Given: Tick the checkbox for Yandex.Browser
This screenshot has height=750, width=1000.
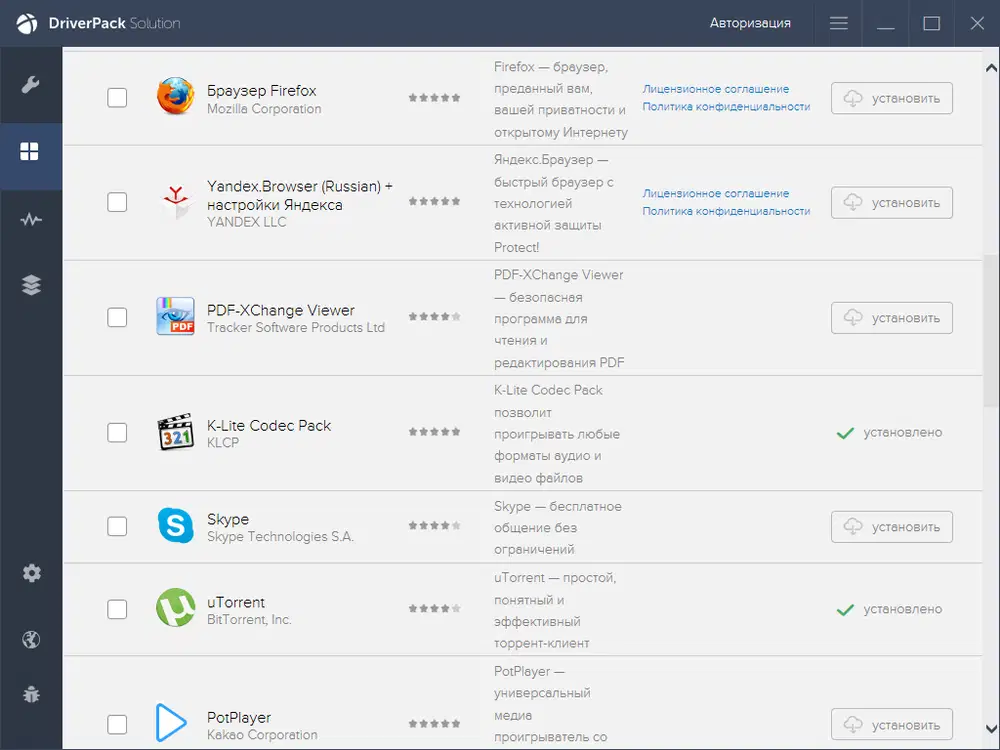Looking at the screenshot, I should 117,202.
